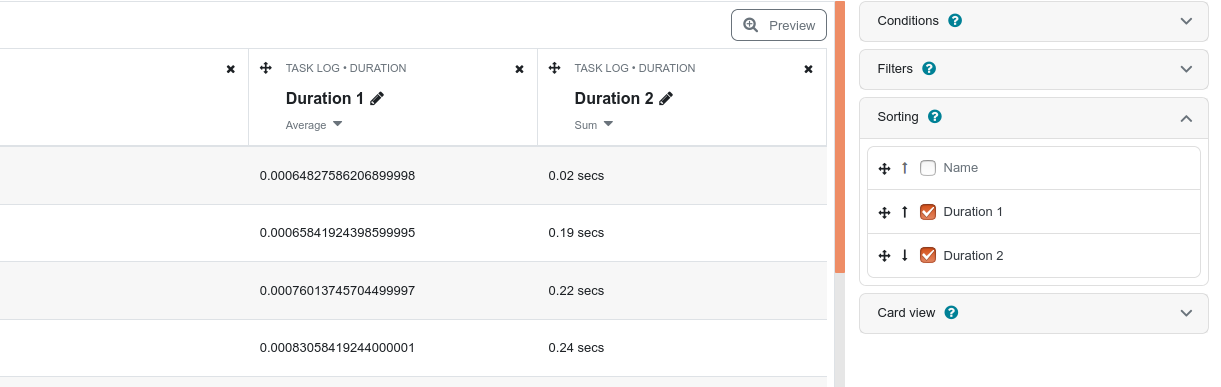Enable the Name sorting checkbox
This screenshot has height=387, width=1221.
pos(928,168)
